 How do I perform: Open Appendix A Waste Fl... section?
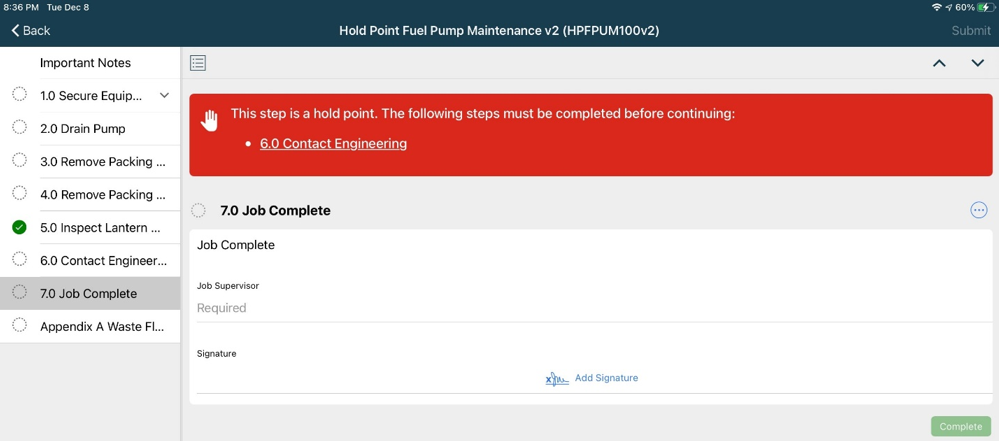pyautogui.click(x=90, y=326)
